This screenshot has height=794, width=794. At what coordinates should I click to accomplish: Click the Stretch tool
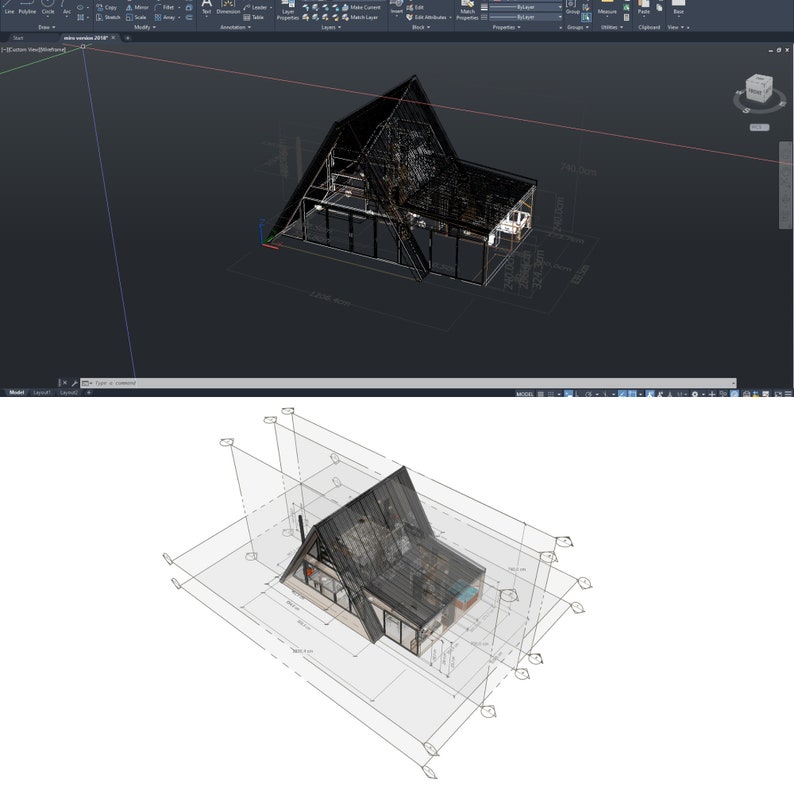108,17
